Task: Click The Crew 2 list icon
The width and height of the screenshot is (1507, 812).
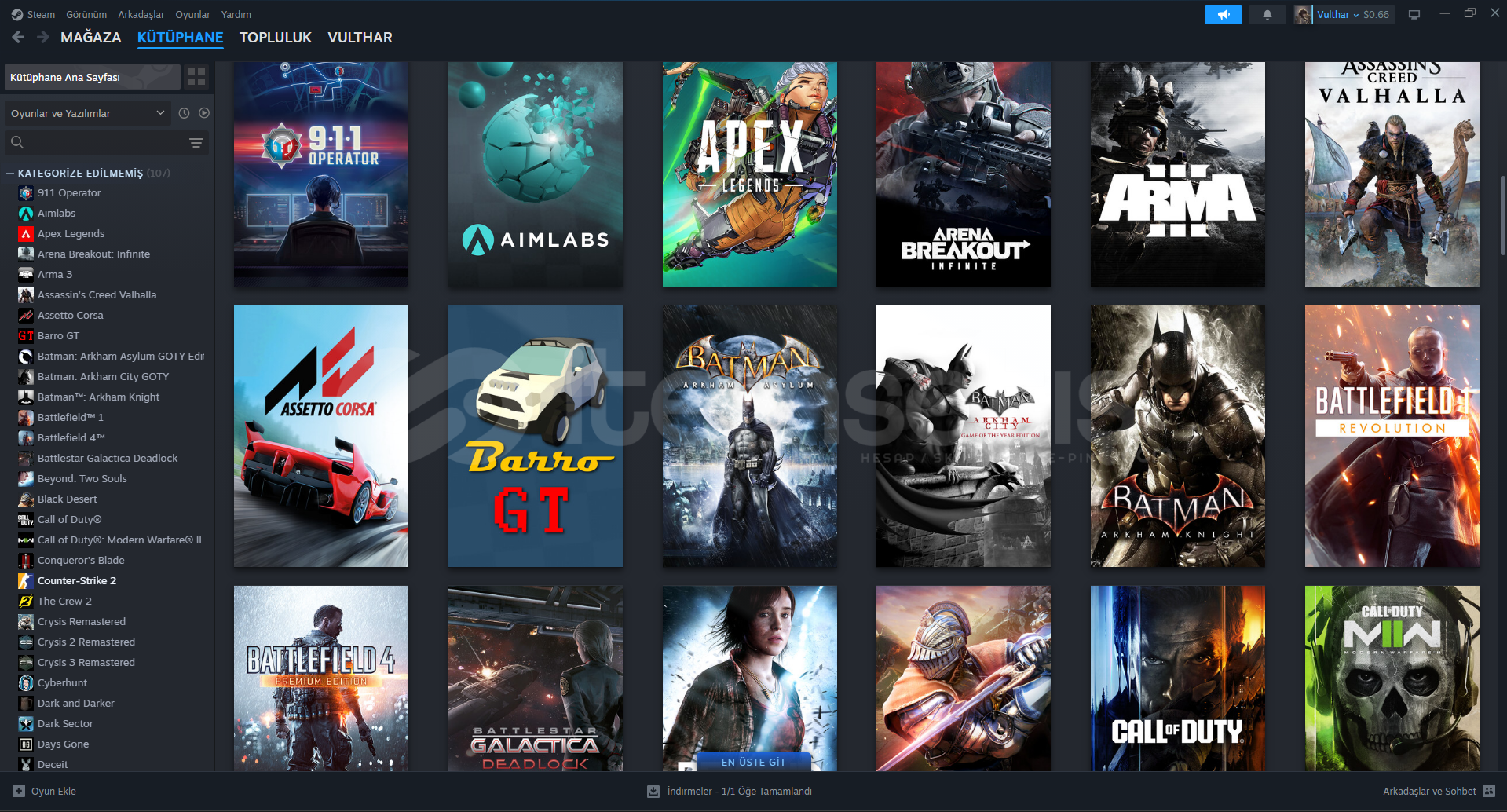Action: (26, 602)
